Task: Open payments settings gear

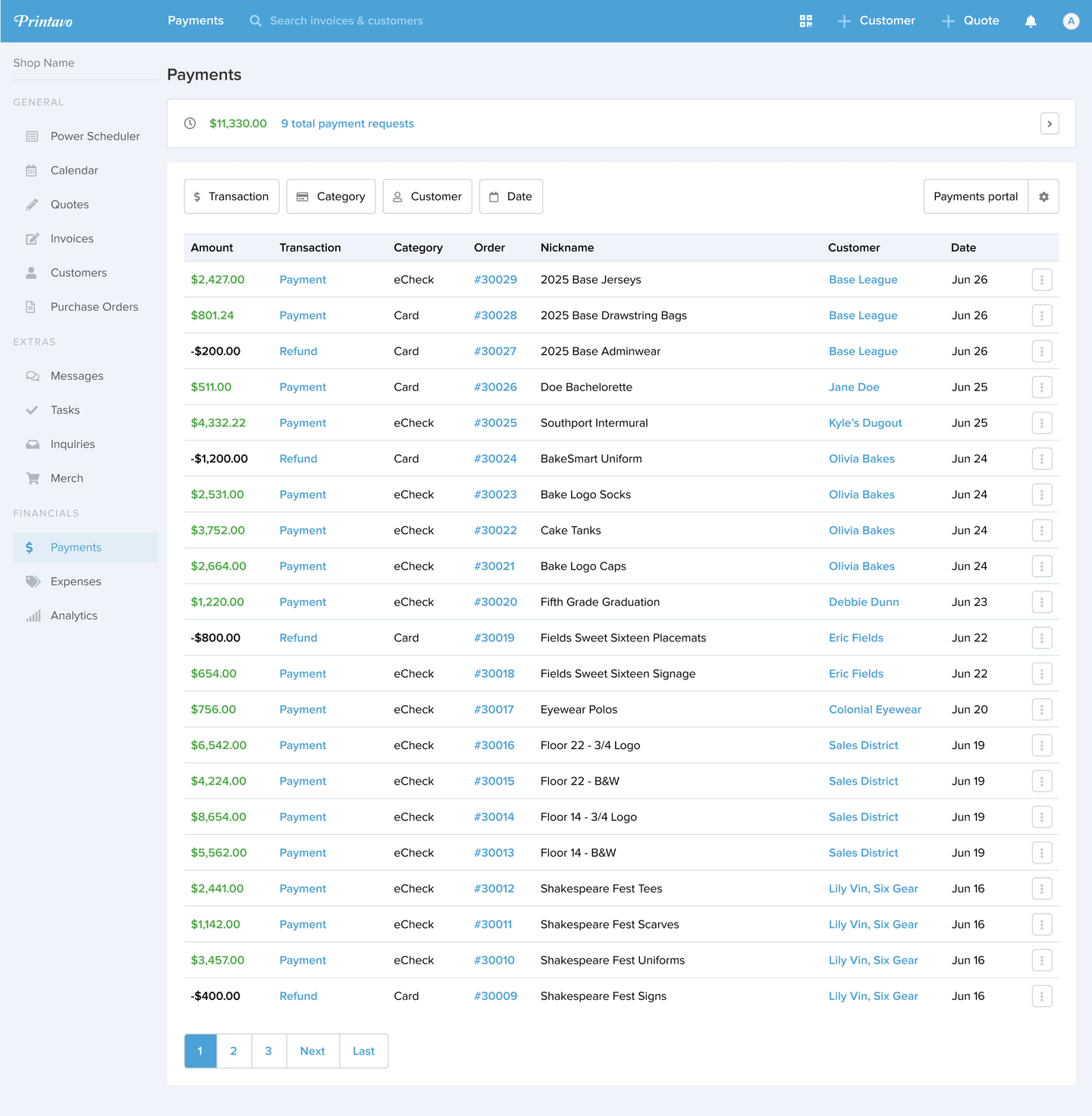Action: [x=1043, y=196]
